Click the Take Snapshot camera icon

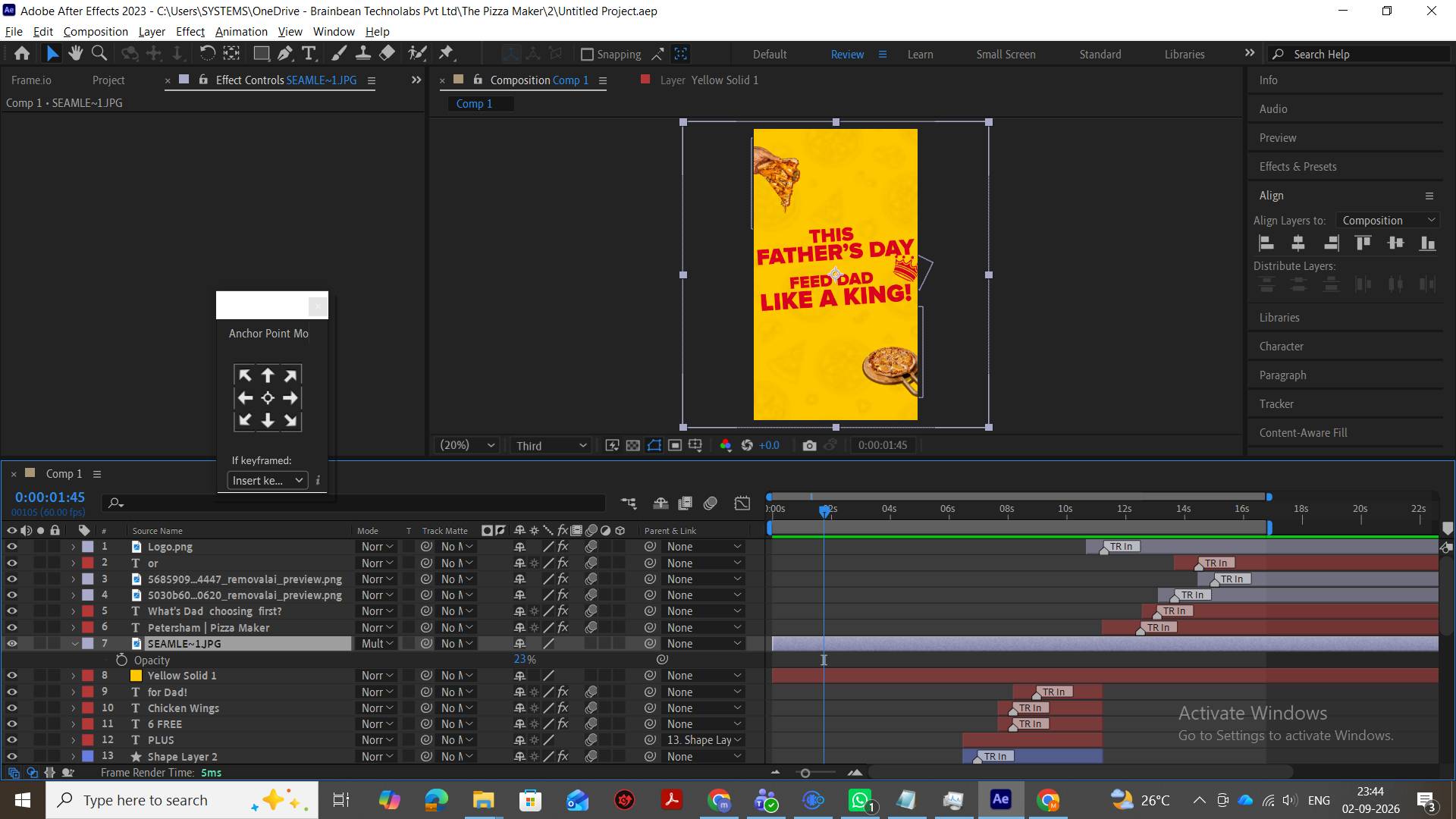(809, 445)
